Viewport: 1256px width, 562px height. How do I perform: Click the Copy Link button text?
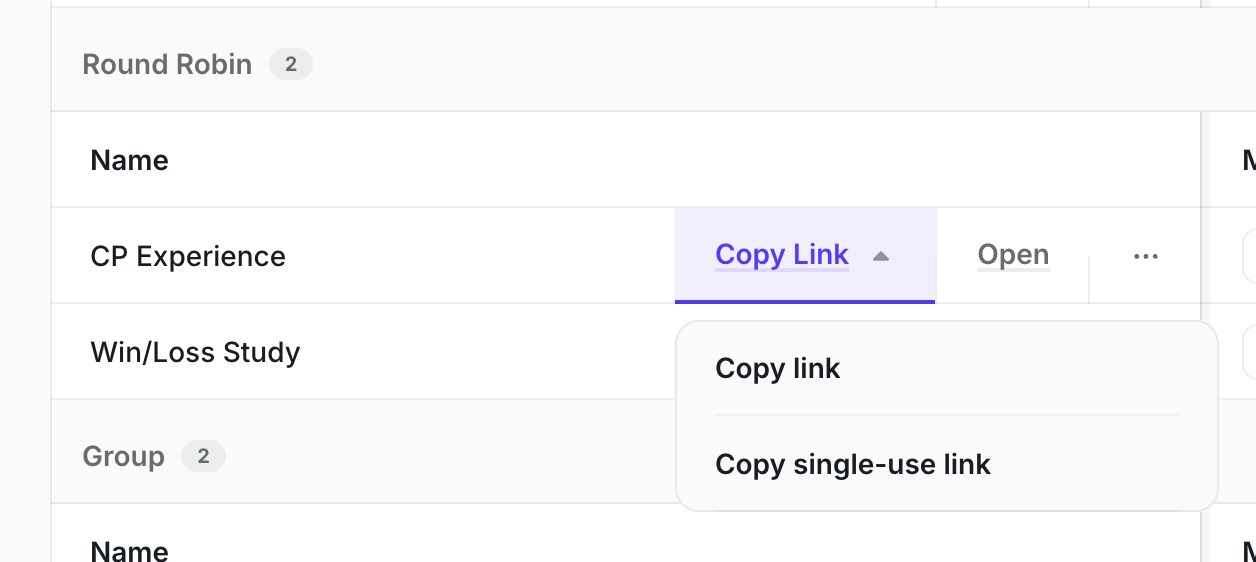pyautogui.click(x=782, y=255)
